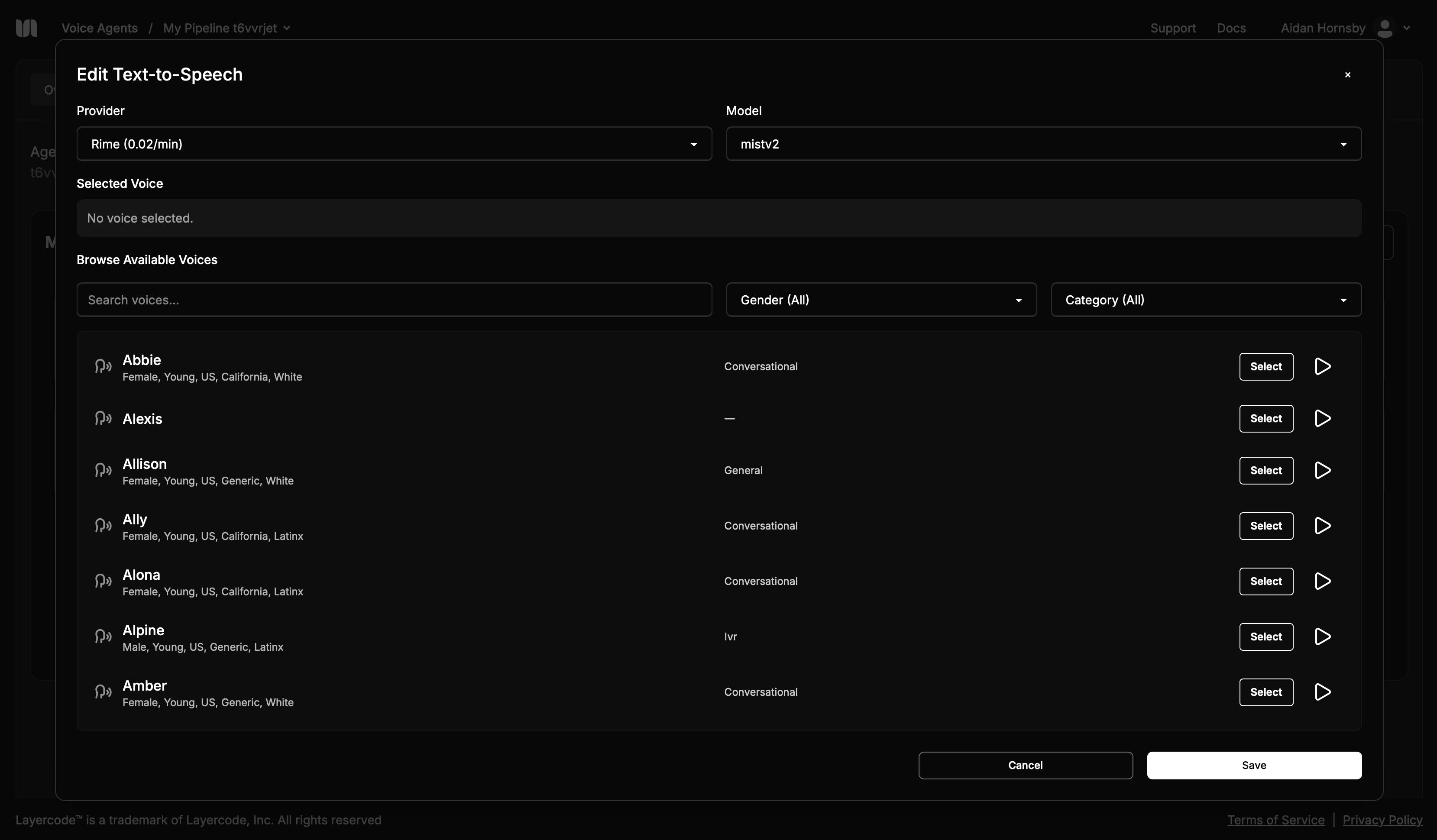Open the Gender (All) filter
This screenshot has width=1437, height=840.
click(x=880, y=299)
